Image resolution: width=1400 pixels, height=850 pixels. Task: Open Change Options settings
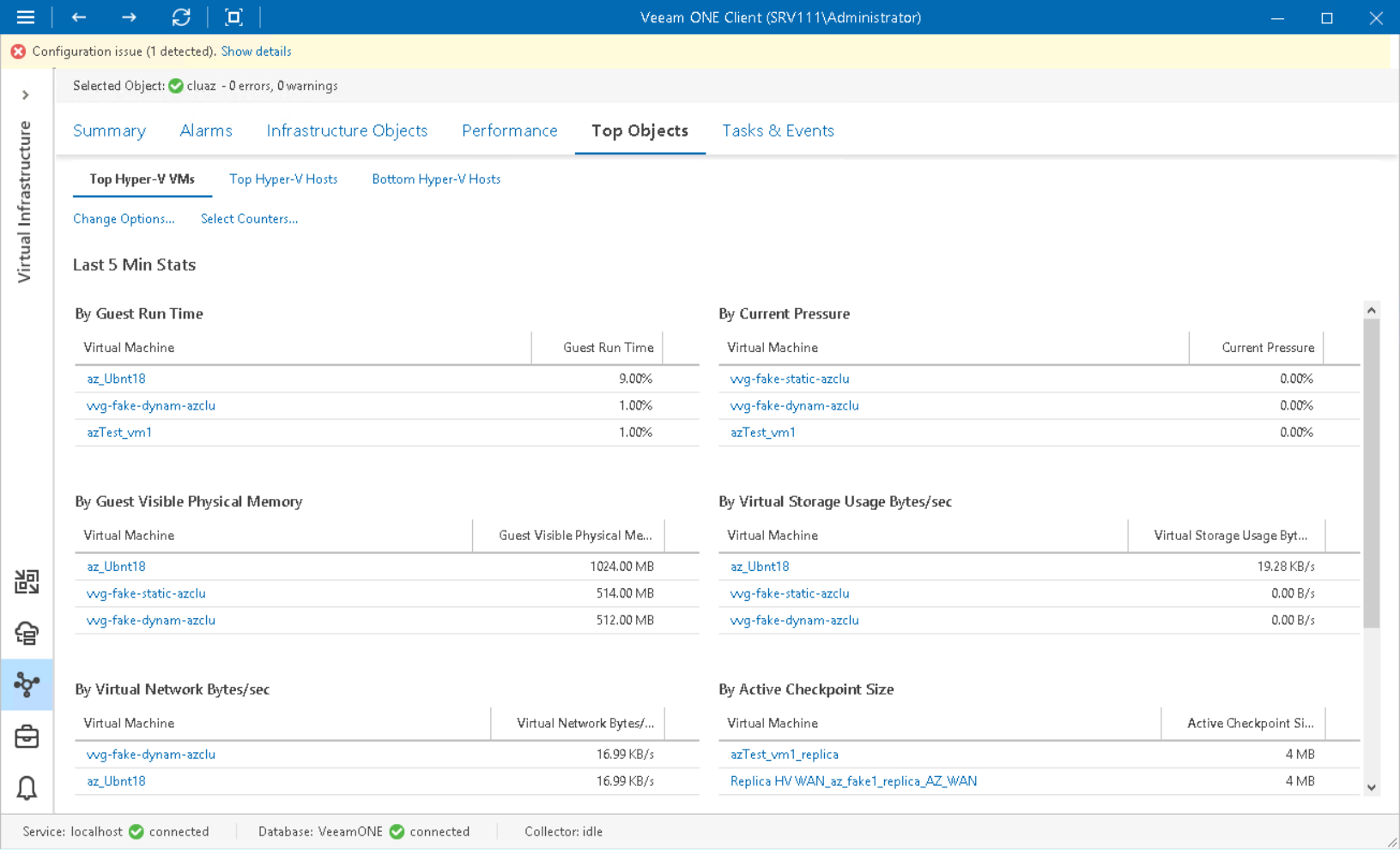(x=124, y=219)
